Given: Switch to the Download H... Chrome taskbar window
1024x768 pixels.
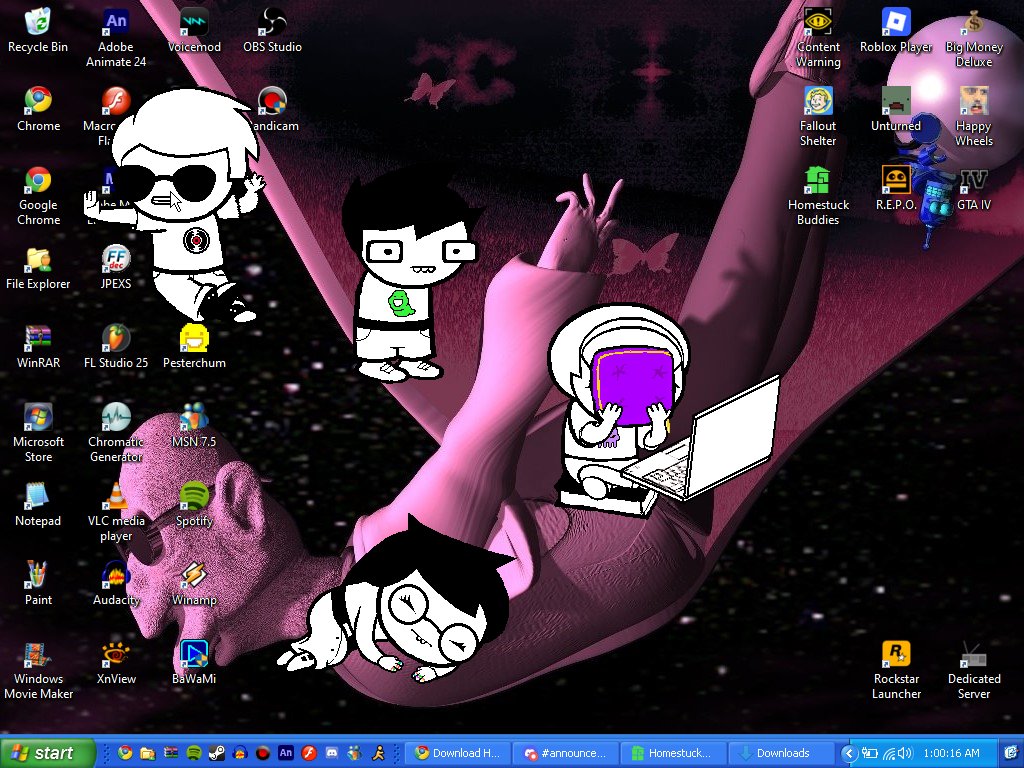Looking at the screenshot, I should 458,753.
